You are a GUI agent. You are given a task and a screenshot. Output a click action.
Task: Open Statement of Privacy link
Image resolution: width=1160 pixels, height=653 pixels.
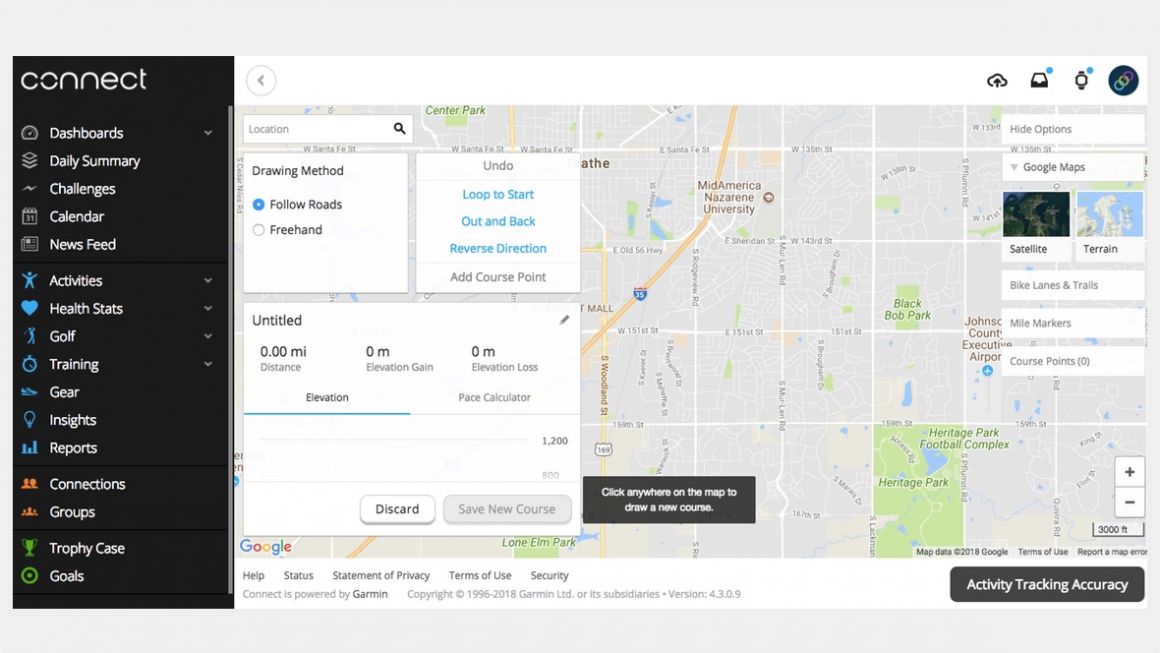point(381,575)
